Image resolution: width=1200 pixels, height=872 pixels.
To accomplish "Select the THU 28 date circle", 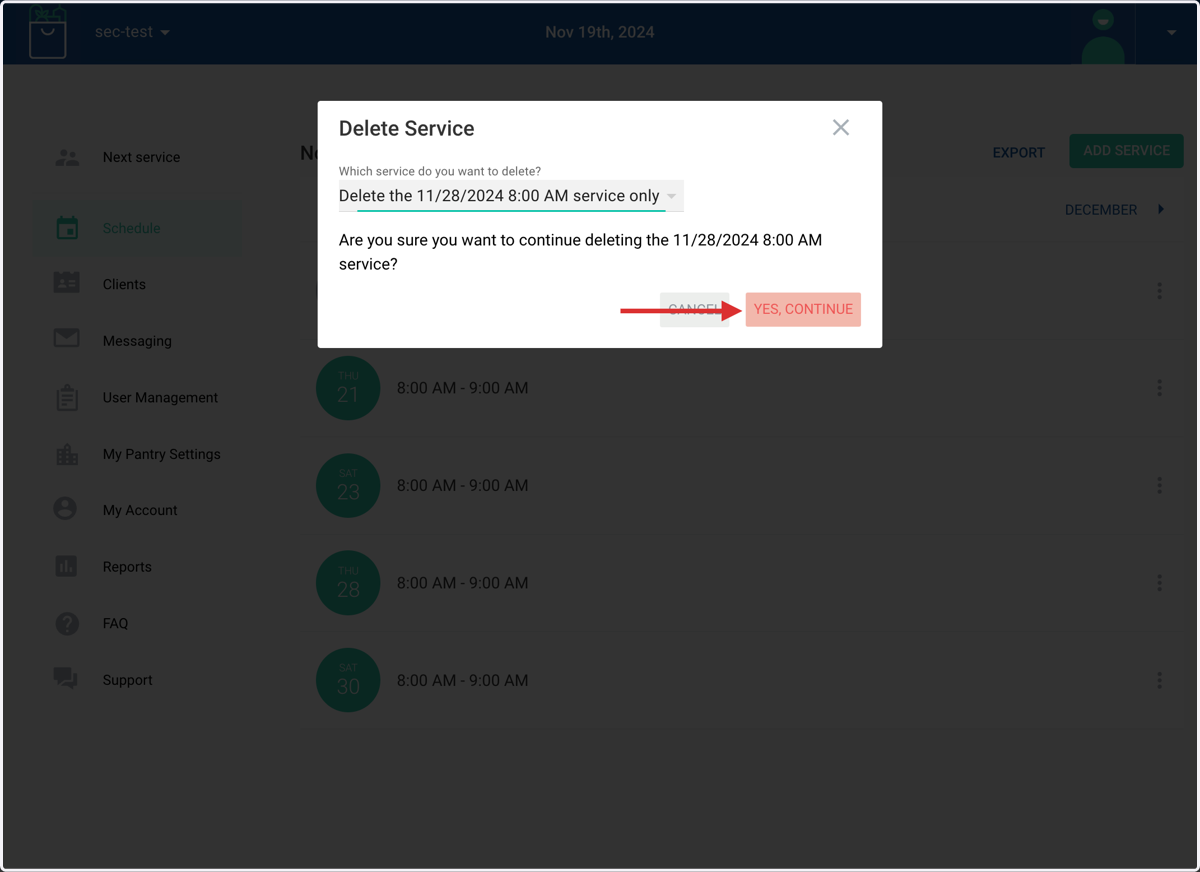I will click(348, 583).
